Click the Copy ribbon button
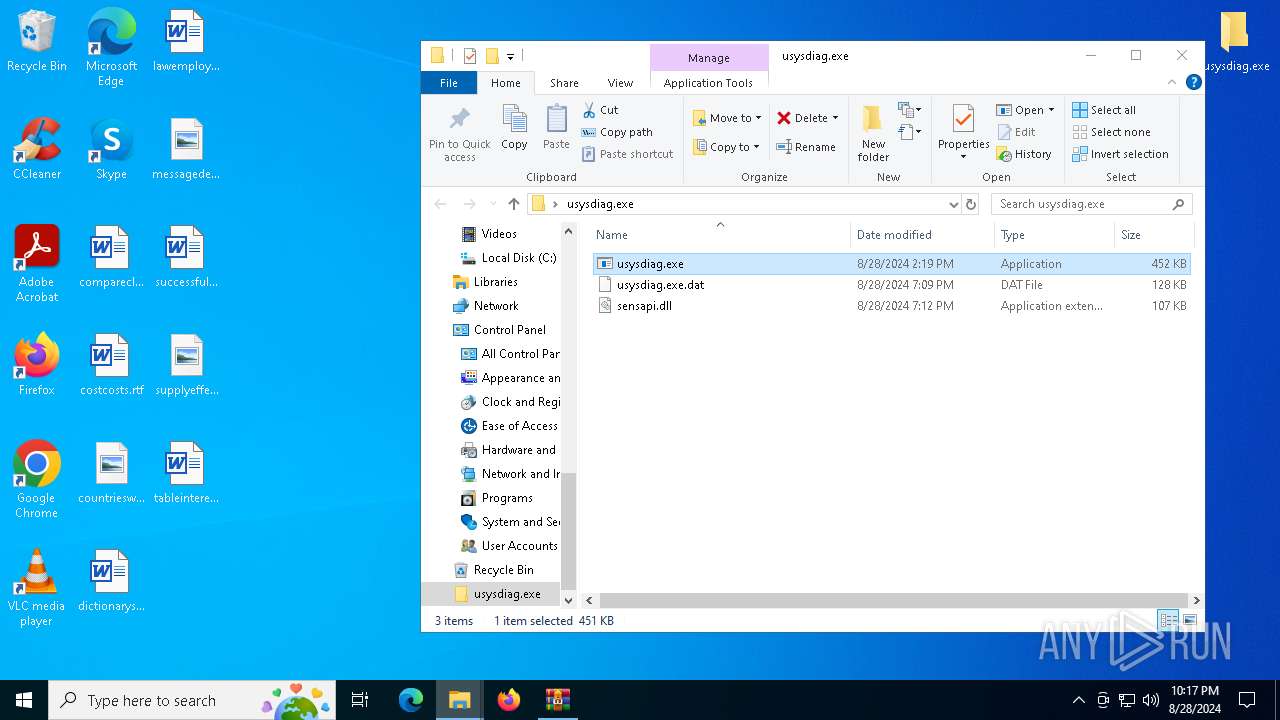This screenshot has height=720, width=1280. [514, 127]
